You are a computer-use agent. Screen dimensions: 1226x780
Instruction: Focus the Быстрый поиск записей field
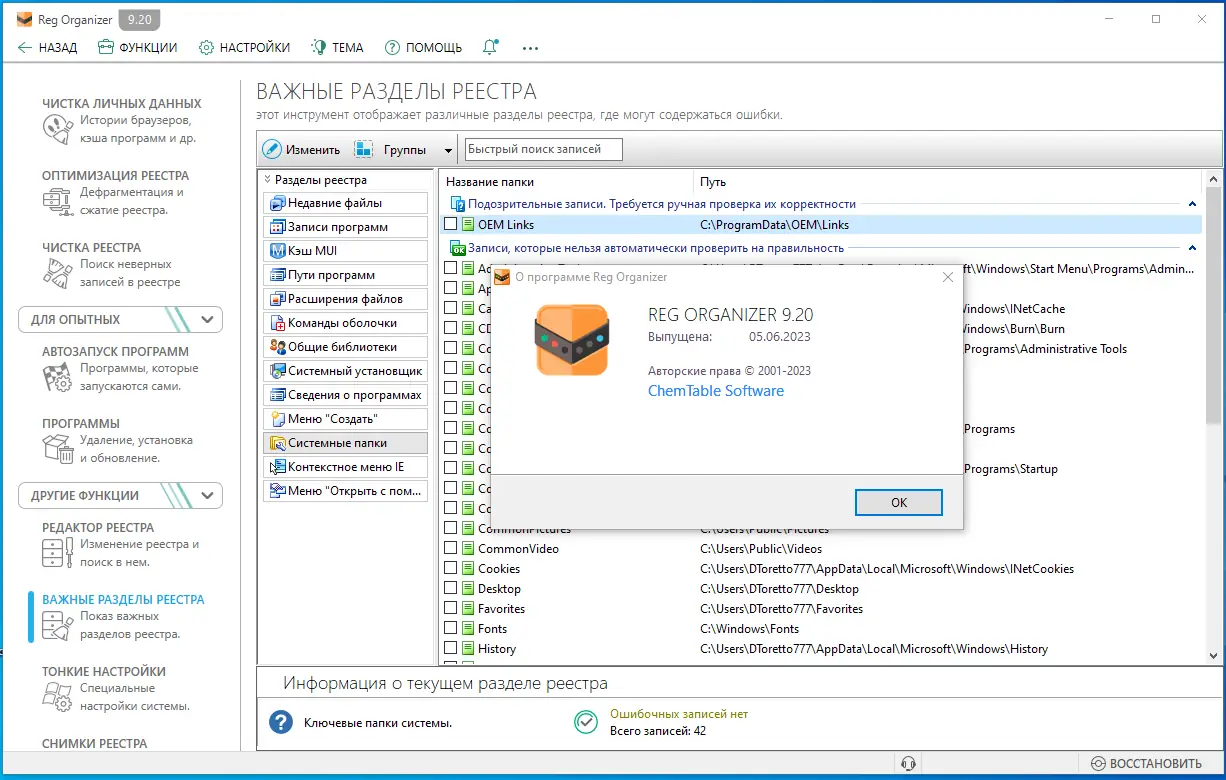pyautogui.click(x=544, y=149)
